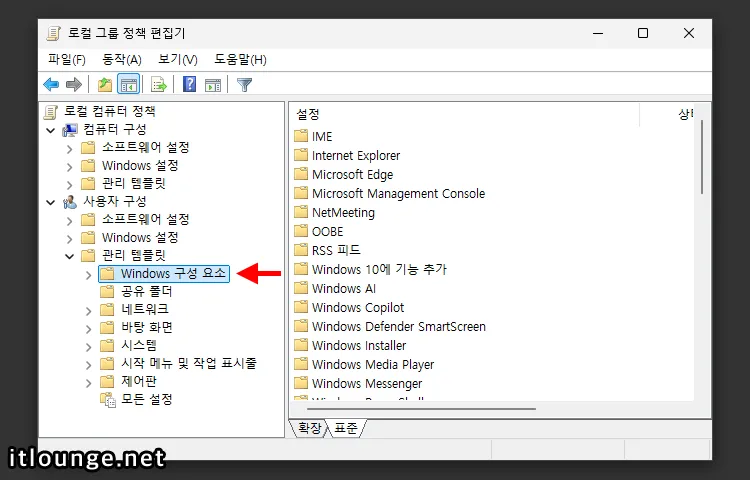This screenshot has width=750, height=480.
Task: Select the Windows AI entry text
Action: click(x=343, y=288)
